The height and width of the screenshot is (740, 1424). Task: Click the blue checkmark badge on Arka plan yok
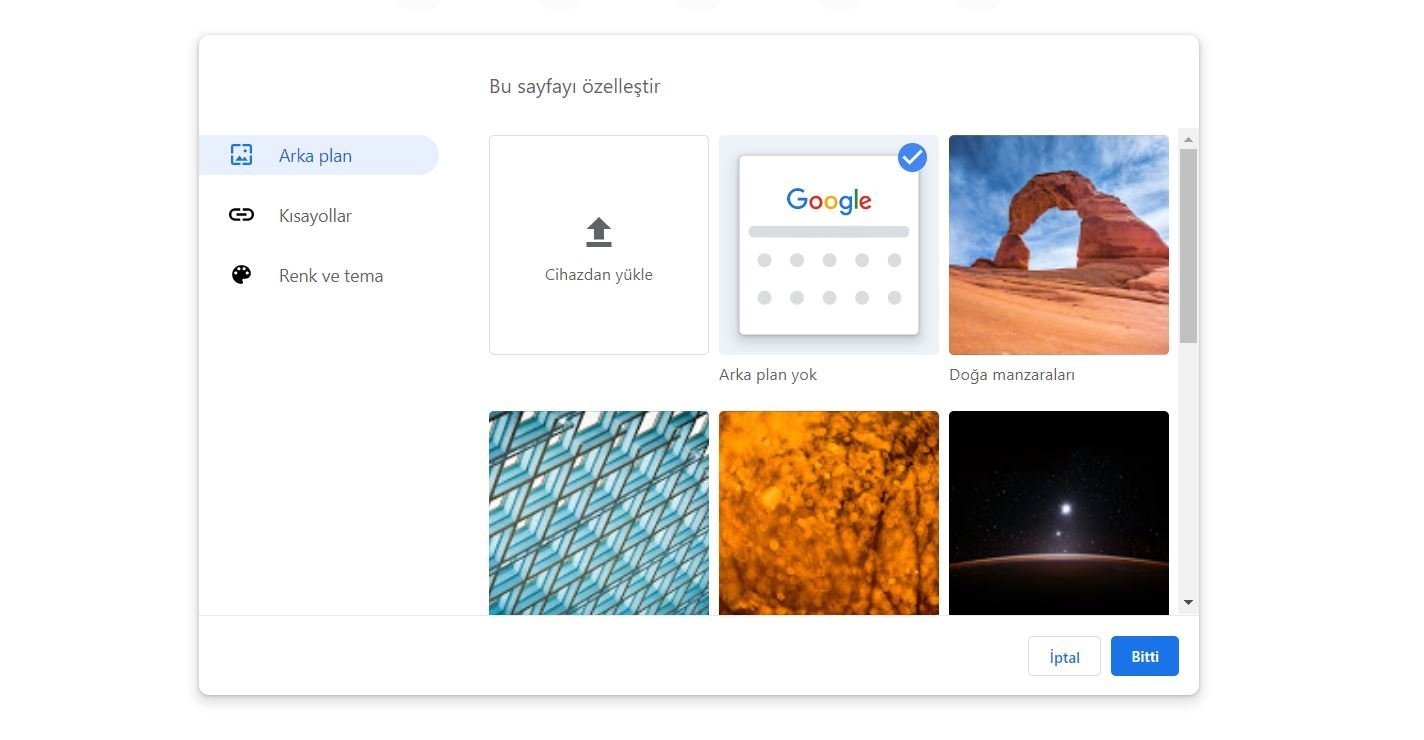(x=912, y=158)
